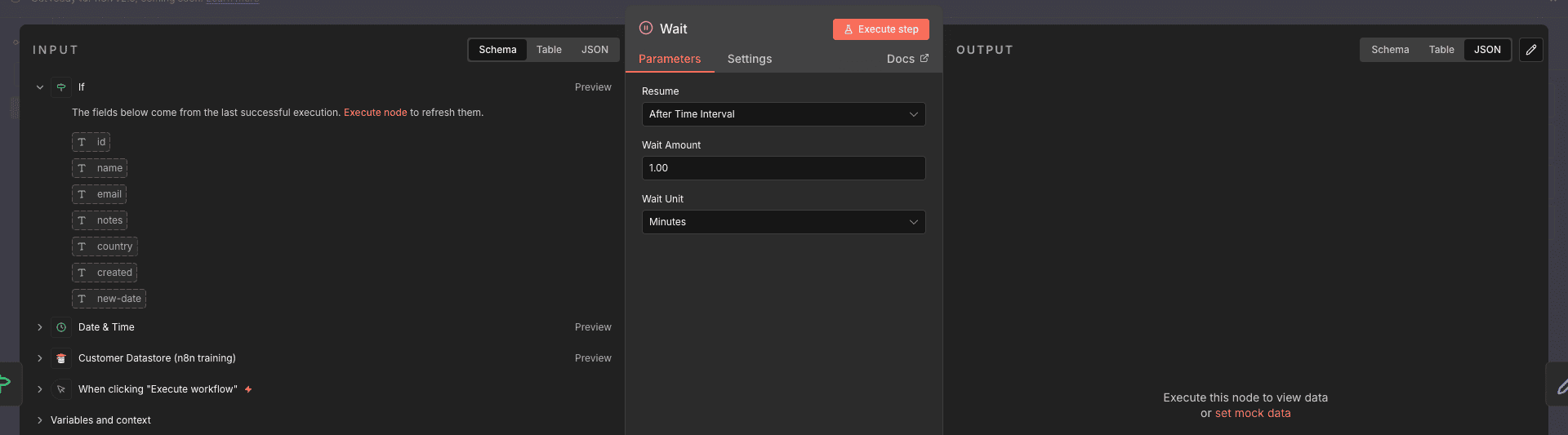
Task: Switch output view to Schema
Action: coord(1390,50)
